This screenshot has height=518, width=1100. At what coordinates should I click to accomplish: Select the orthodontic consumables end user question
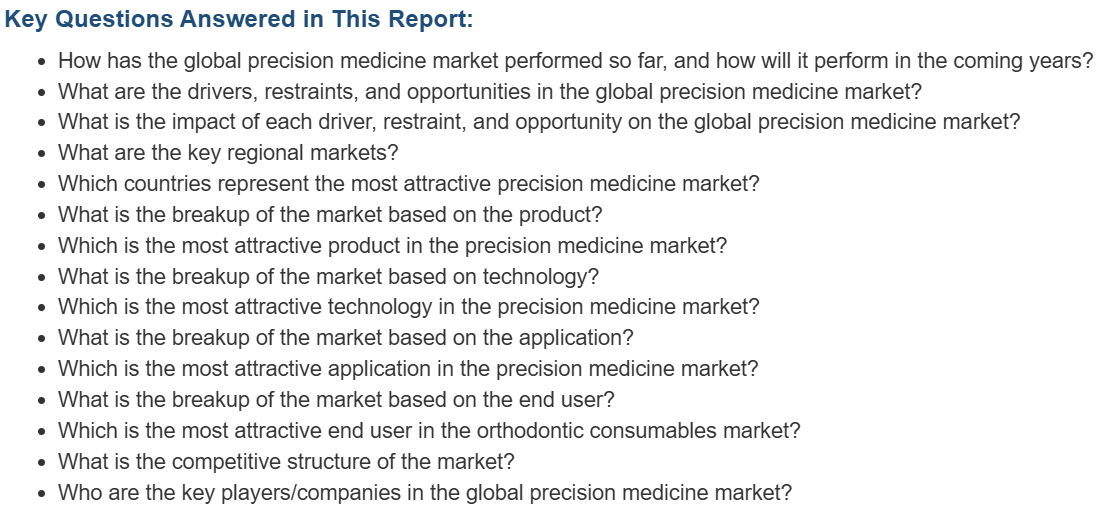point(429,430)
